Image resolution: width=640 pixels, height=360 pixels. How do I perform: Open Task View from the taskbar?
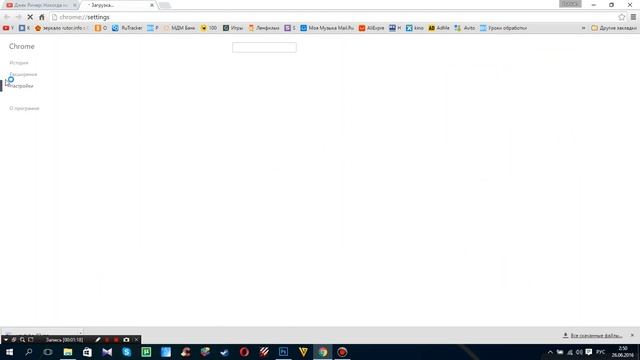click(x=48, y=352)
